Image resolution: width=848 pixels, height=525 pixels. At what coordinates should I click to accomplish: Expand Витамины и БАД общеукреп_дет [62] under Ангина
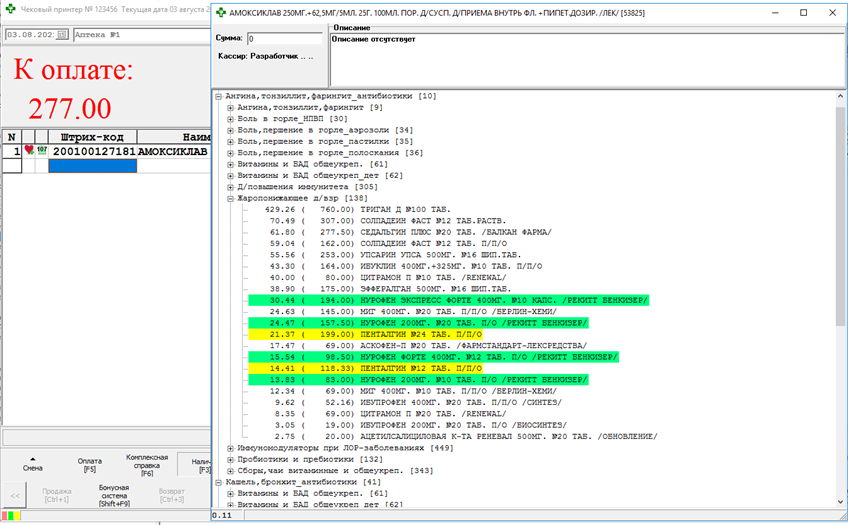(x=230, y=176)
